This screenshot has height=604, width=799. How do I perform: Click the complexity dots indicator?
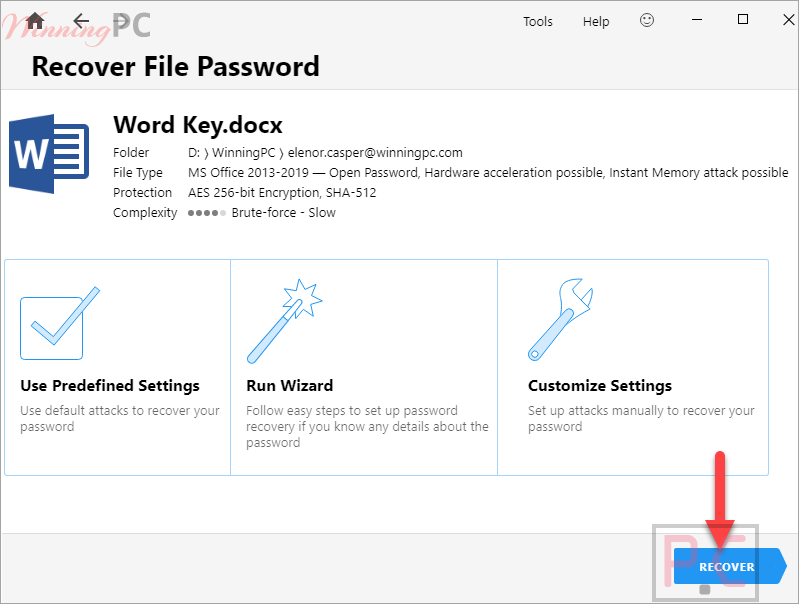tap(206, 213)
